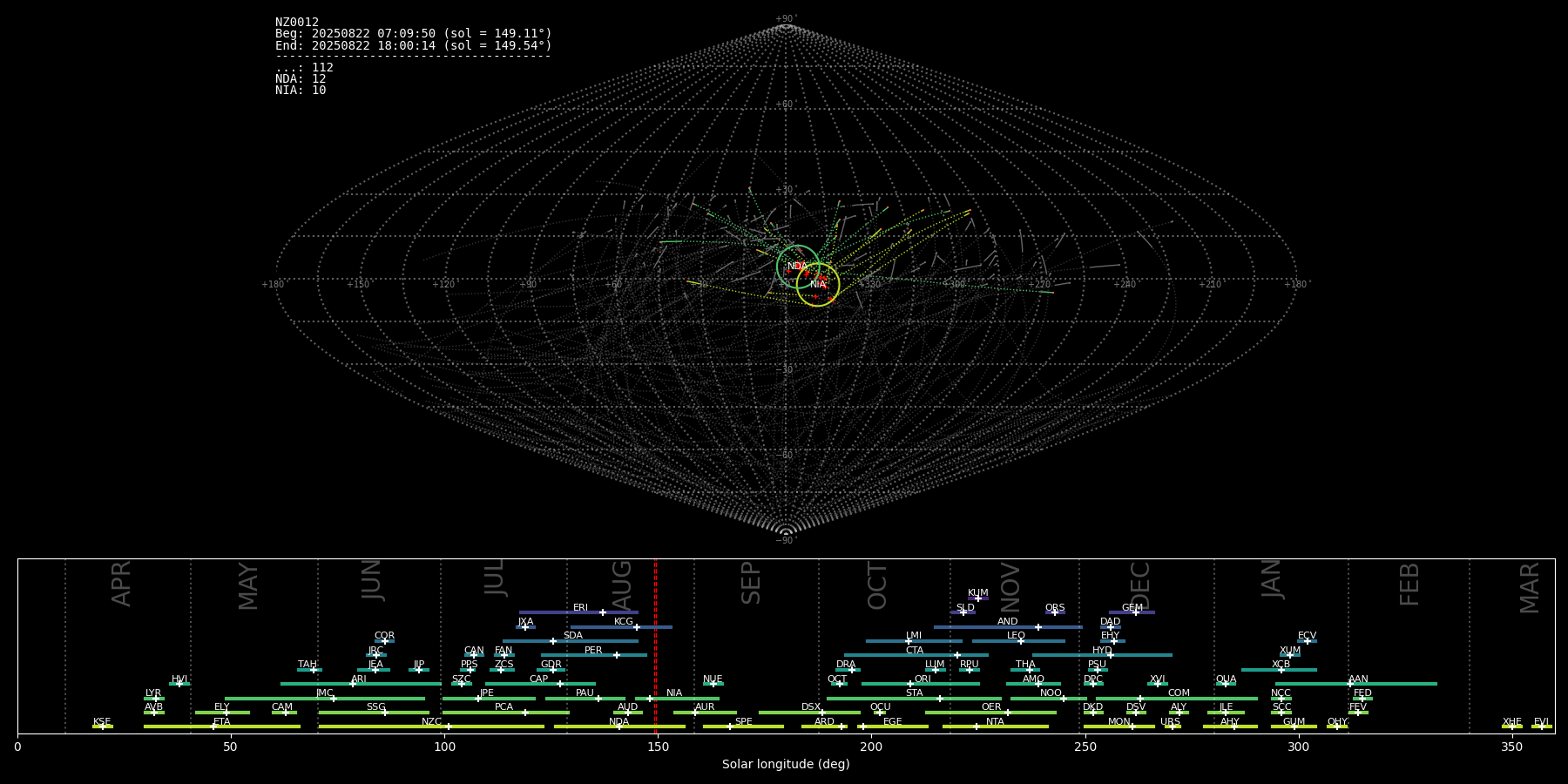Click the SEP month label
The image size is (1568, 784).
point(751,583)
